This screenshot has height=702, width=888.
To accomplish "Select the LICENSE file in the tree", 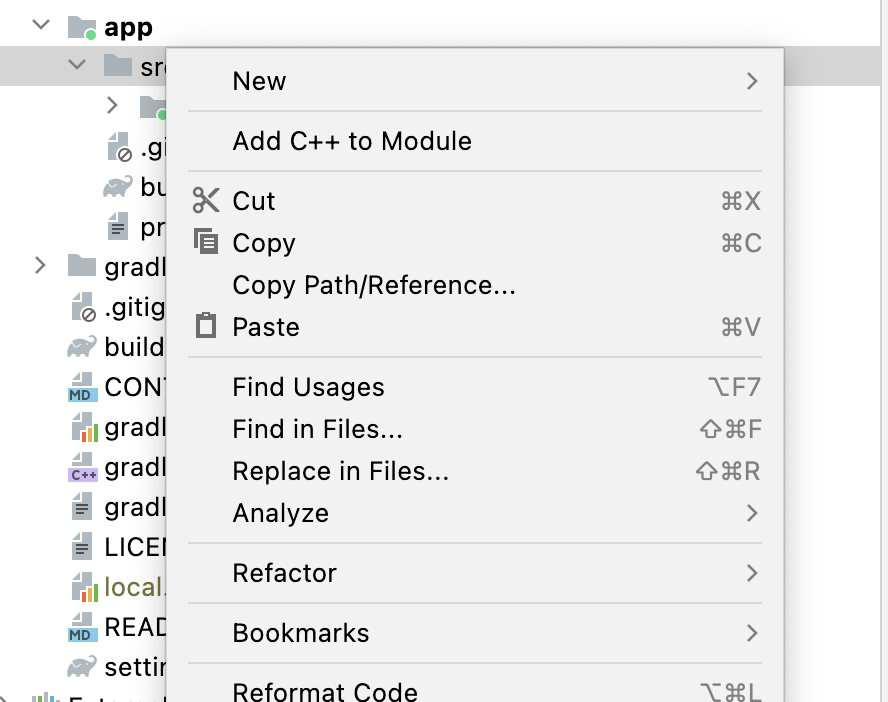I will [x=130, y=547].
